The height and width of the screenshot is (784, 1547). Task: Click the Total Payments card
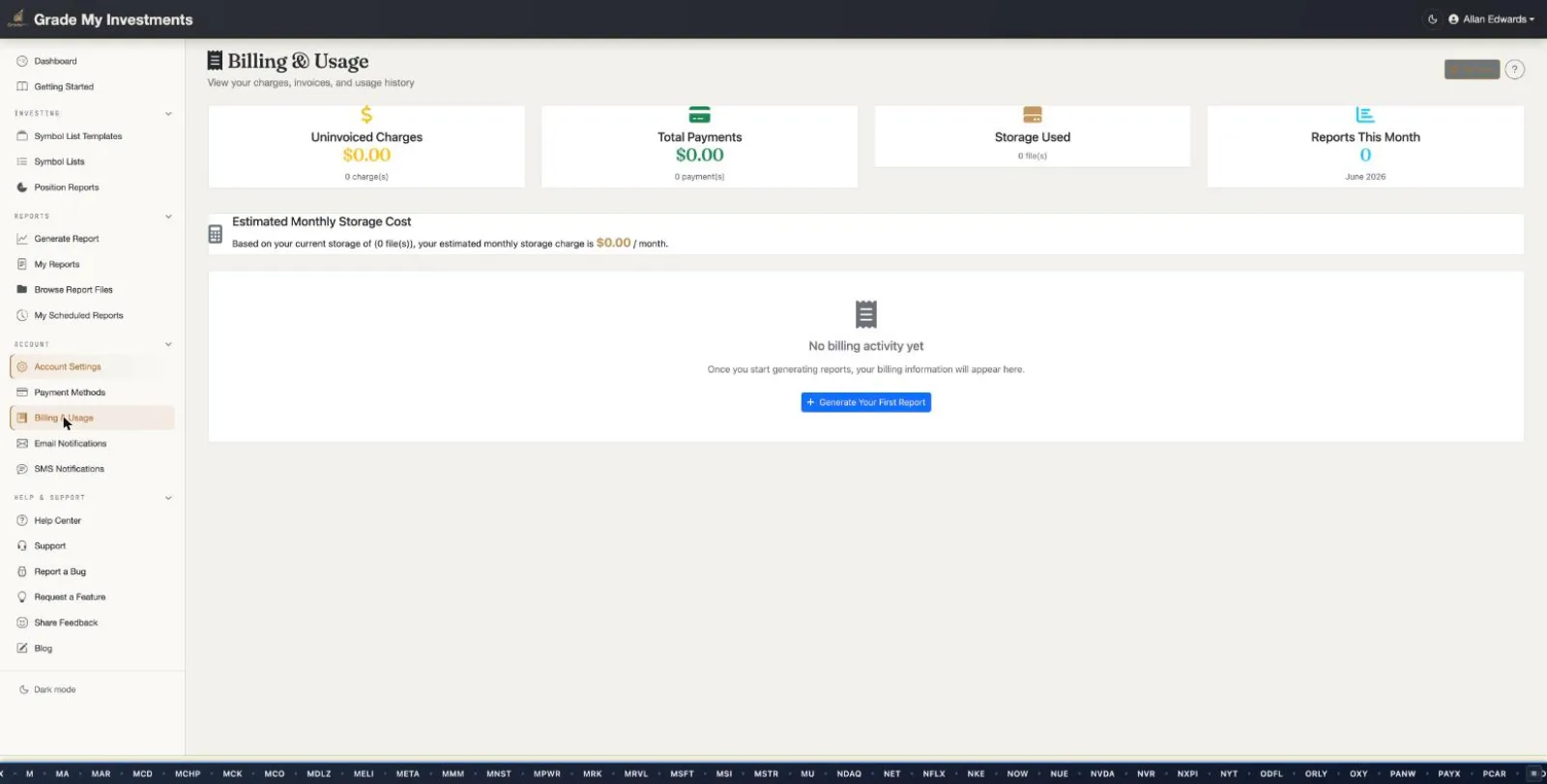(x=699, y=146)
